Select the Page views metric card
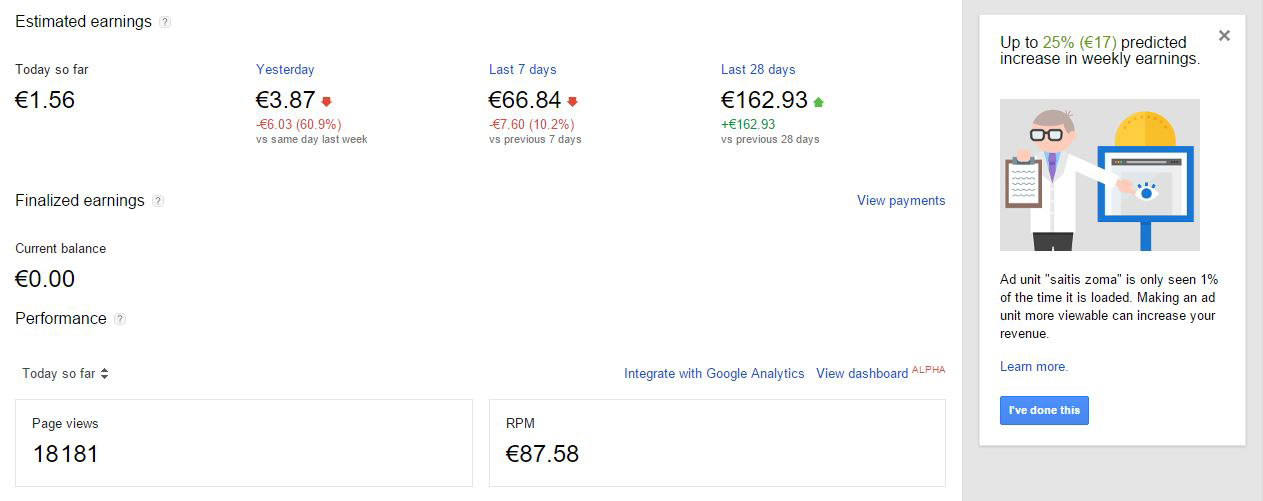 click(244, 442)
